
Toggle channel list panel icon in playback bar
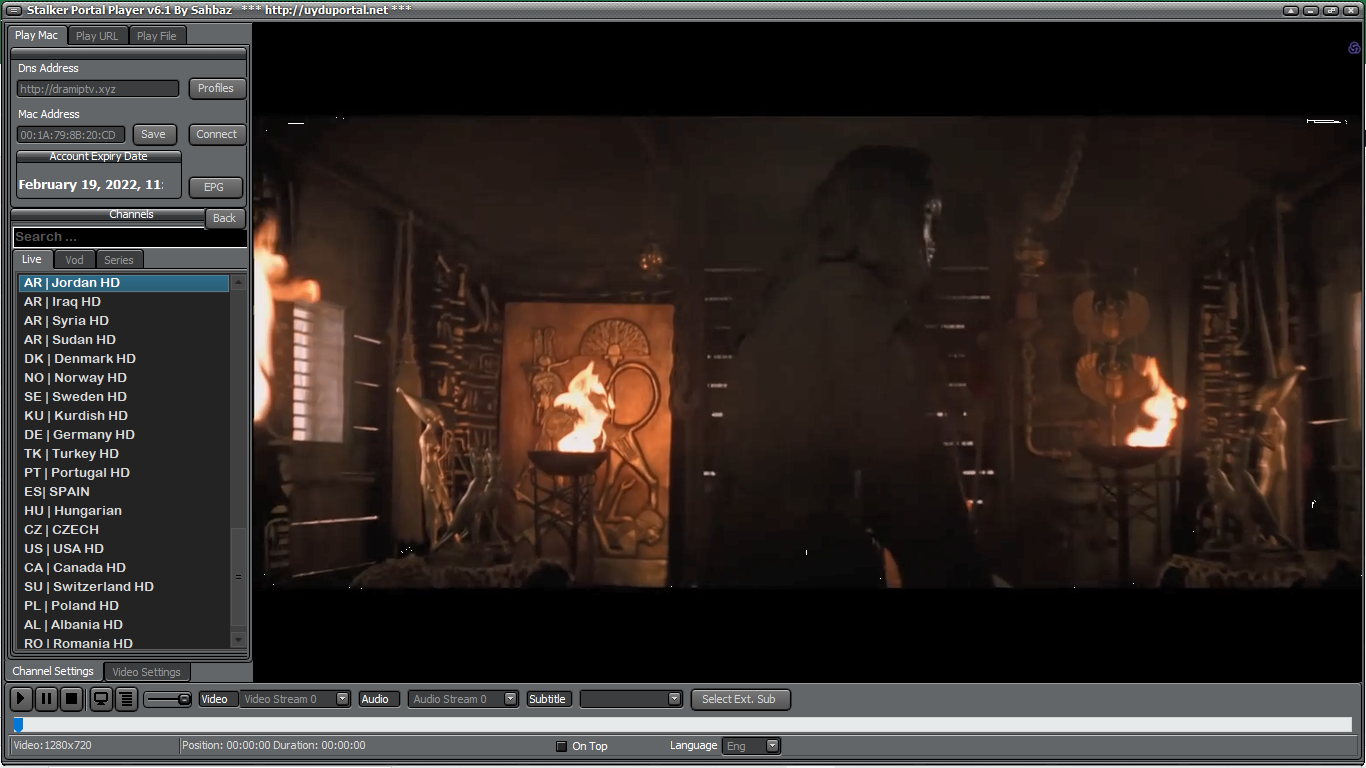[126, 699]
